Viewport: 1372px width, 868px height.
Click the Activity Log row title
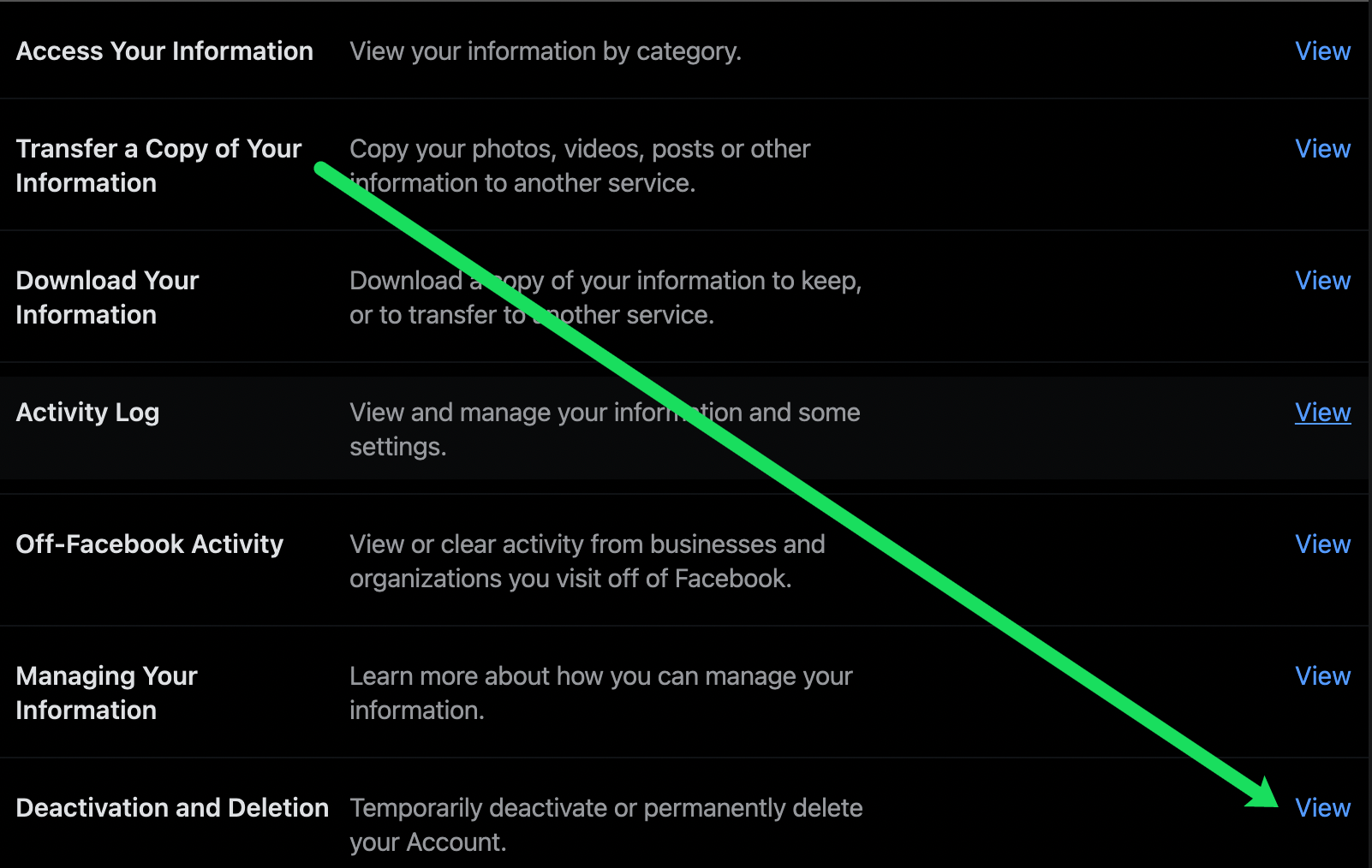pyautogui.click(x=87, y=413)
